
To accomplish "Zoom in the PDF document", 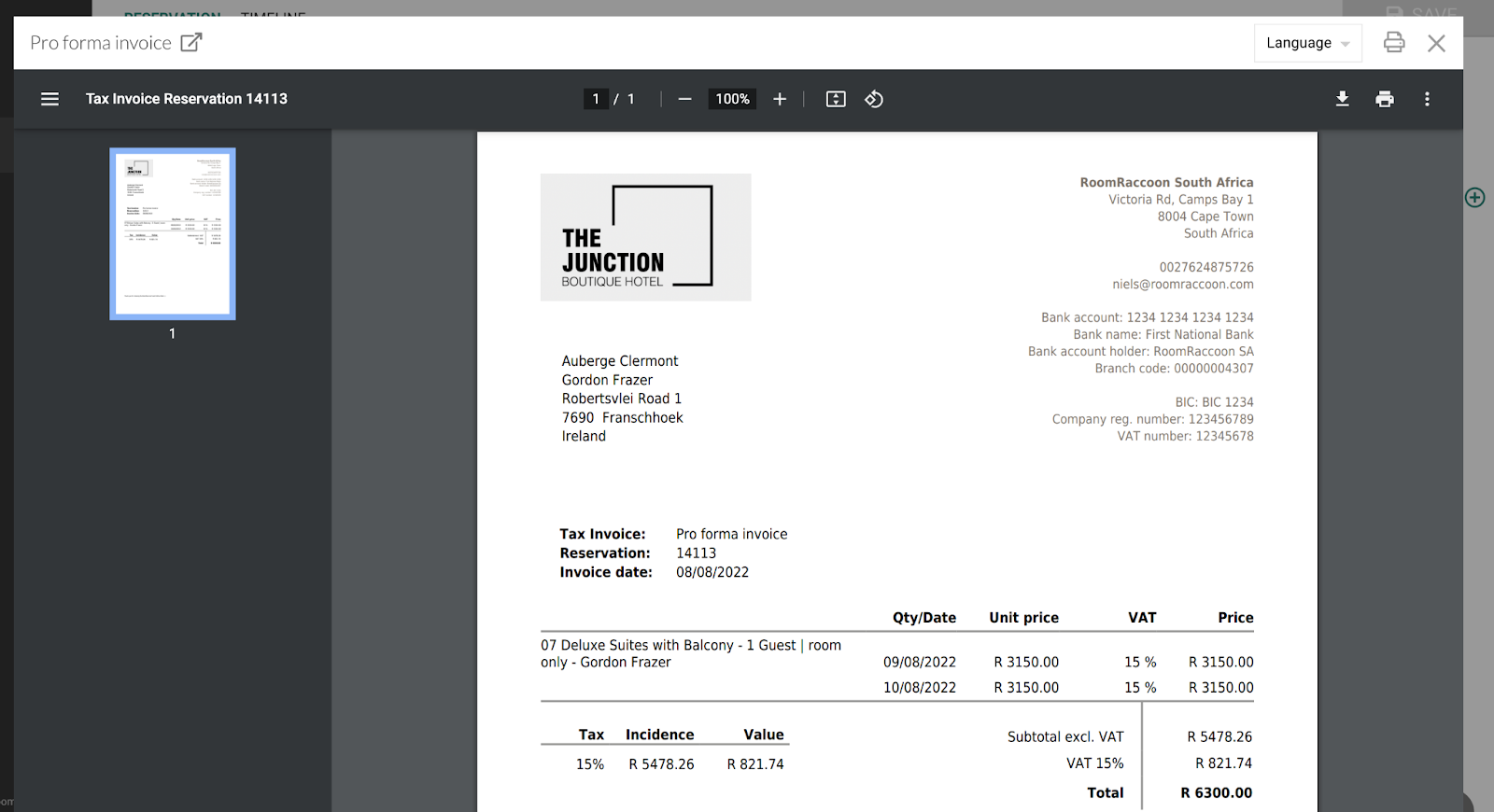I will pos(780,99).
